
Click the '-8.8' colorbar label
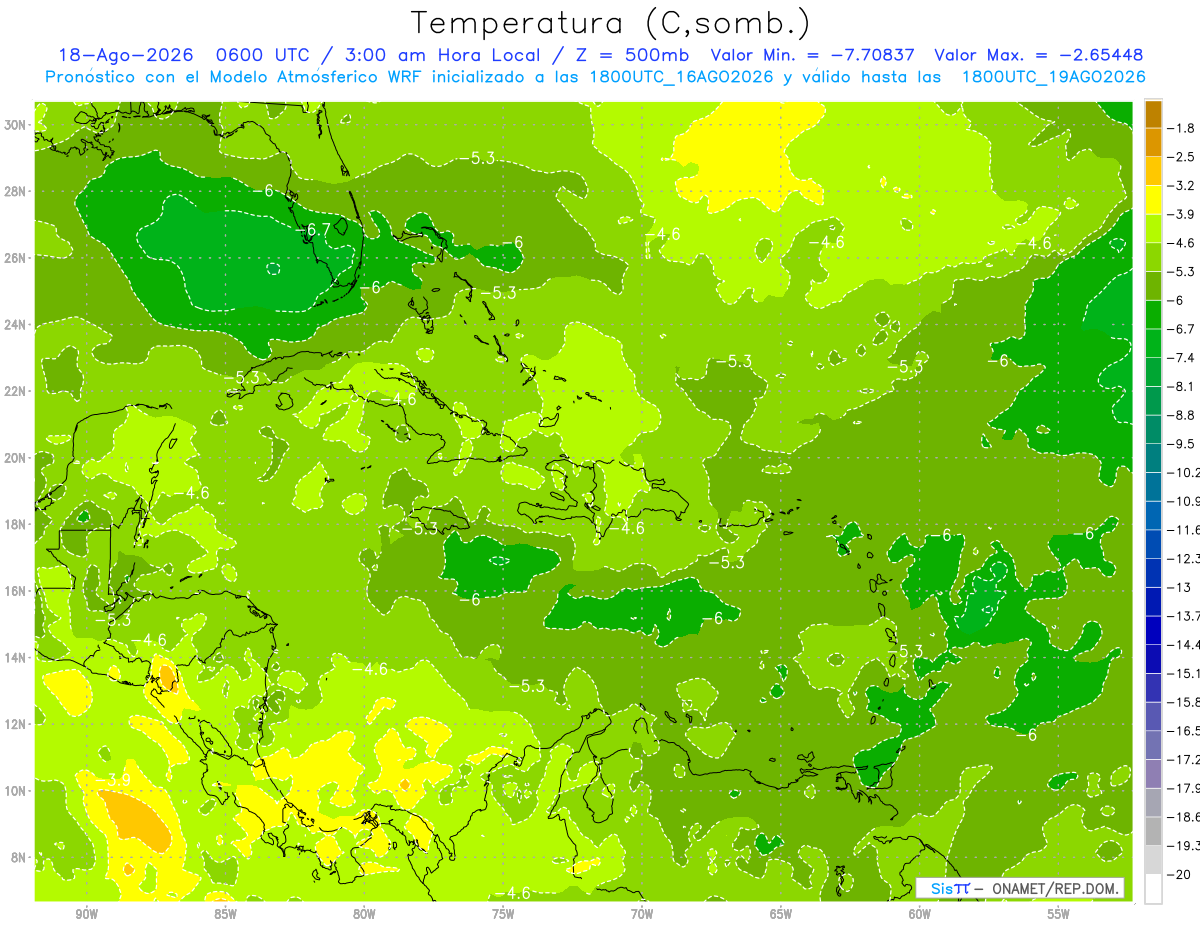pos(1181,415)
